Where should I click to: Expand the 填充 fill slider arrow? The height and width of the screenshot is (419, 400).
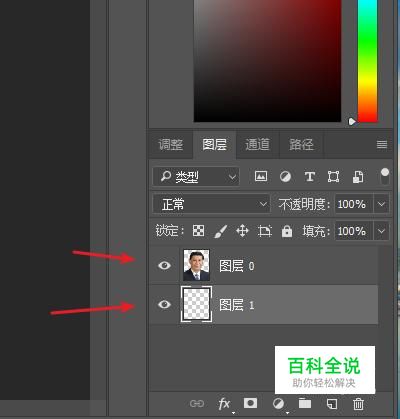tap(382, 231)
